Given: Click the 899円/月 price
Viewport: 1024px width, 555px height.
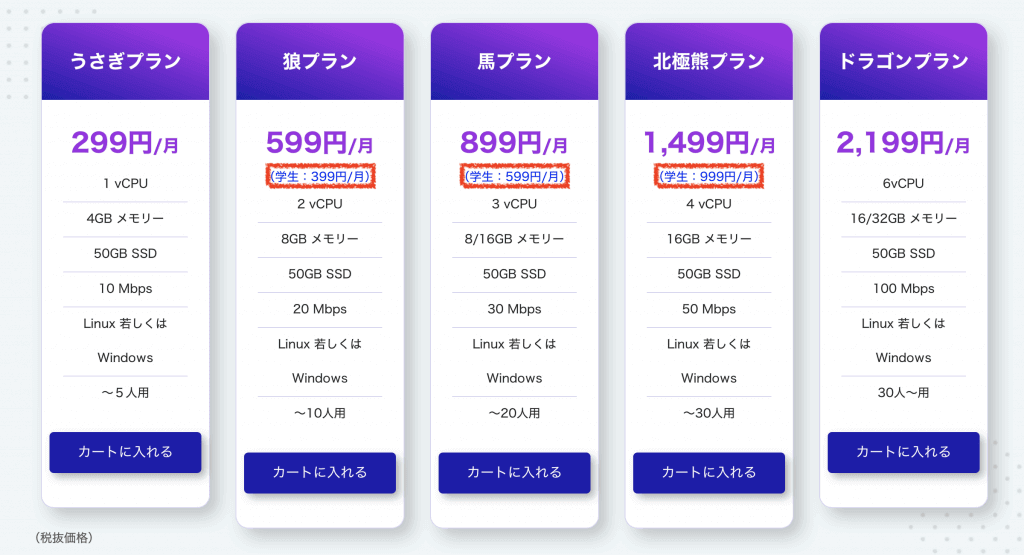Looking at the screenshot, I should [515, 142].
